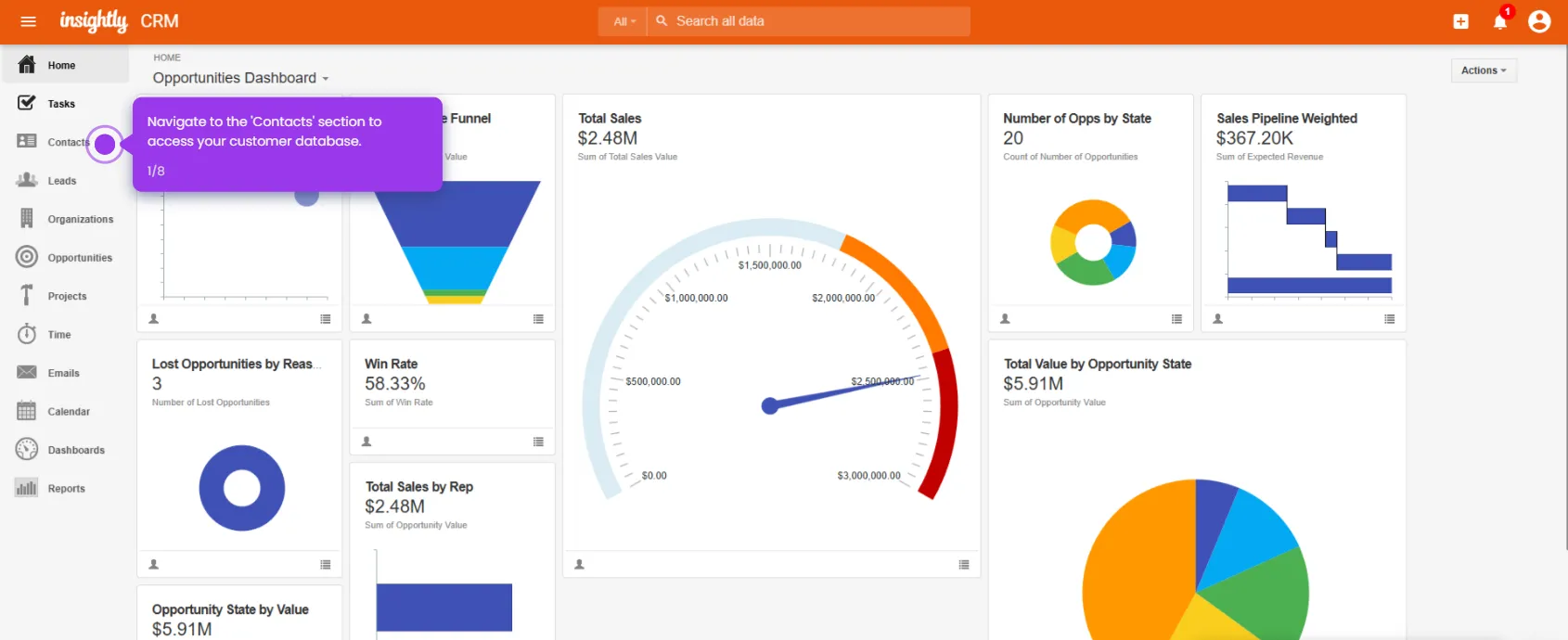Open Opportunities section label
Image resolution: width=1568 pixels, height=640 pixels.
(x=80, y=258)
